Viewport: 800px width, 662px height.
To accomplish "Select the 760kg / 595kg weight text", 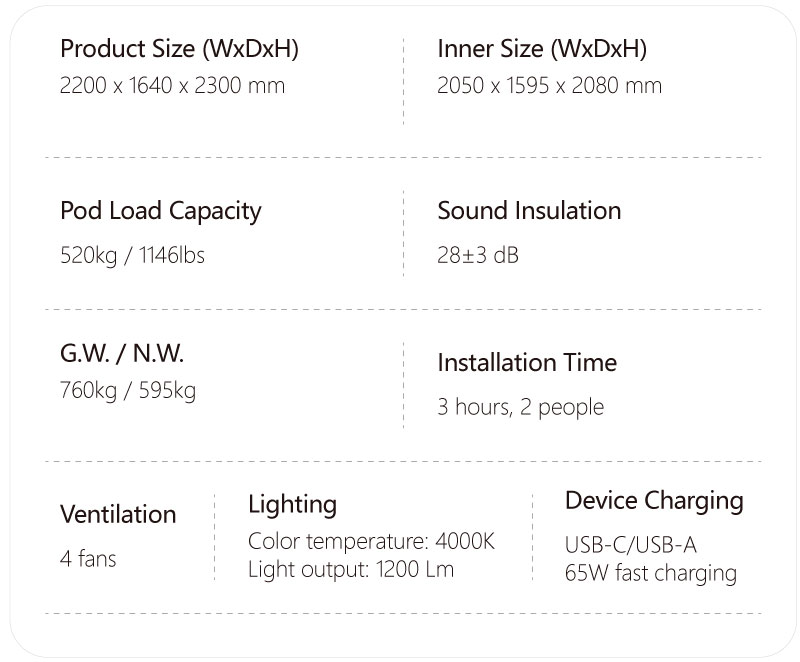I will [128, 390].
